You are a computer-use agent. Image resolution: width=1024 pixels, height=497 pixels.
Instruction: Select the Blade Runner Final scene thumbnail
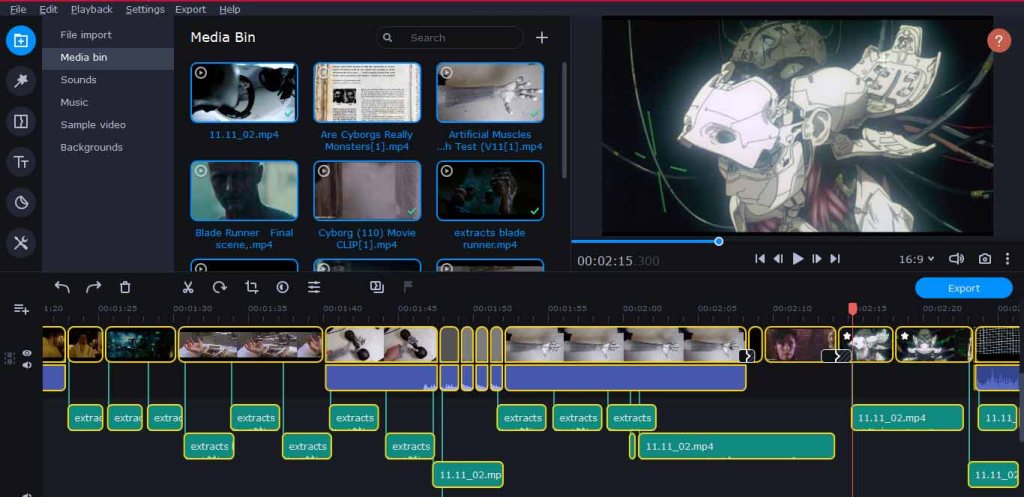244,191
